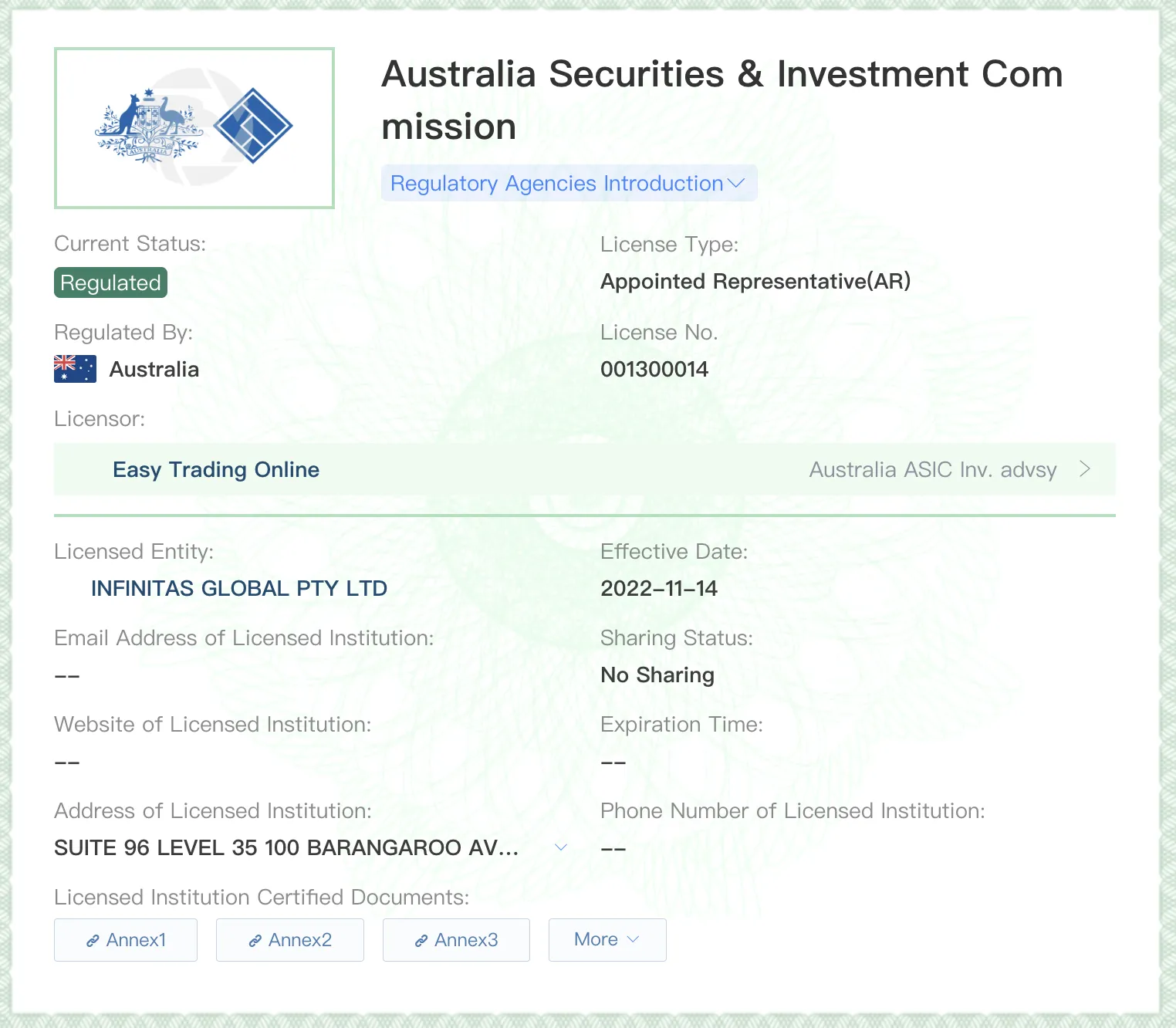Click the Australian flag icon
Image resolution: width=1176 pixels, height=1028 pixels.
tap(75, 369)
